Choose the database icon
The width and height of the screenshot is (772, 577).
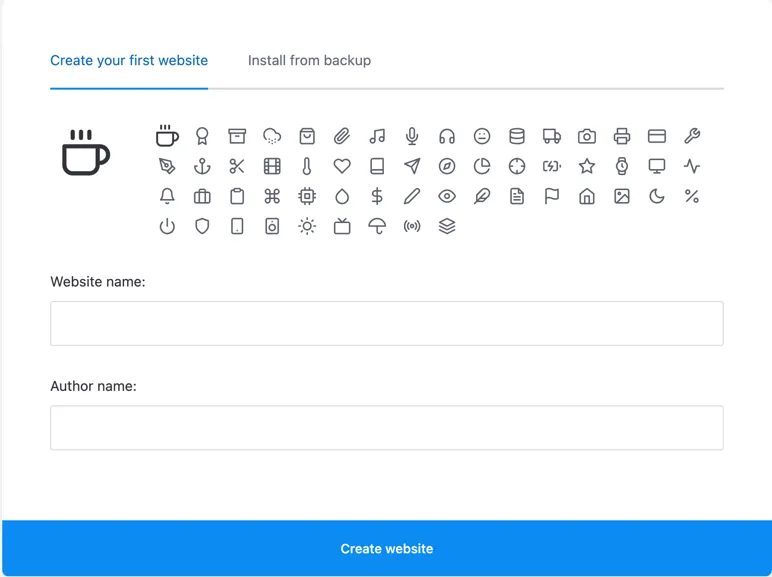coord(517,136)
